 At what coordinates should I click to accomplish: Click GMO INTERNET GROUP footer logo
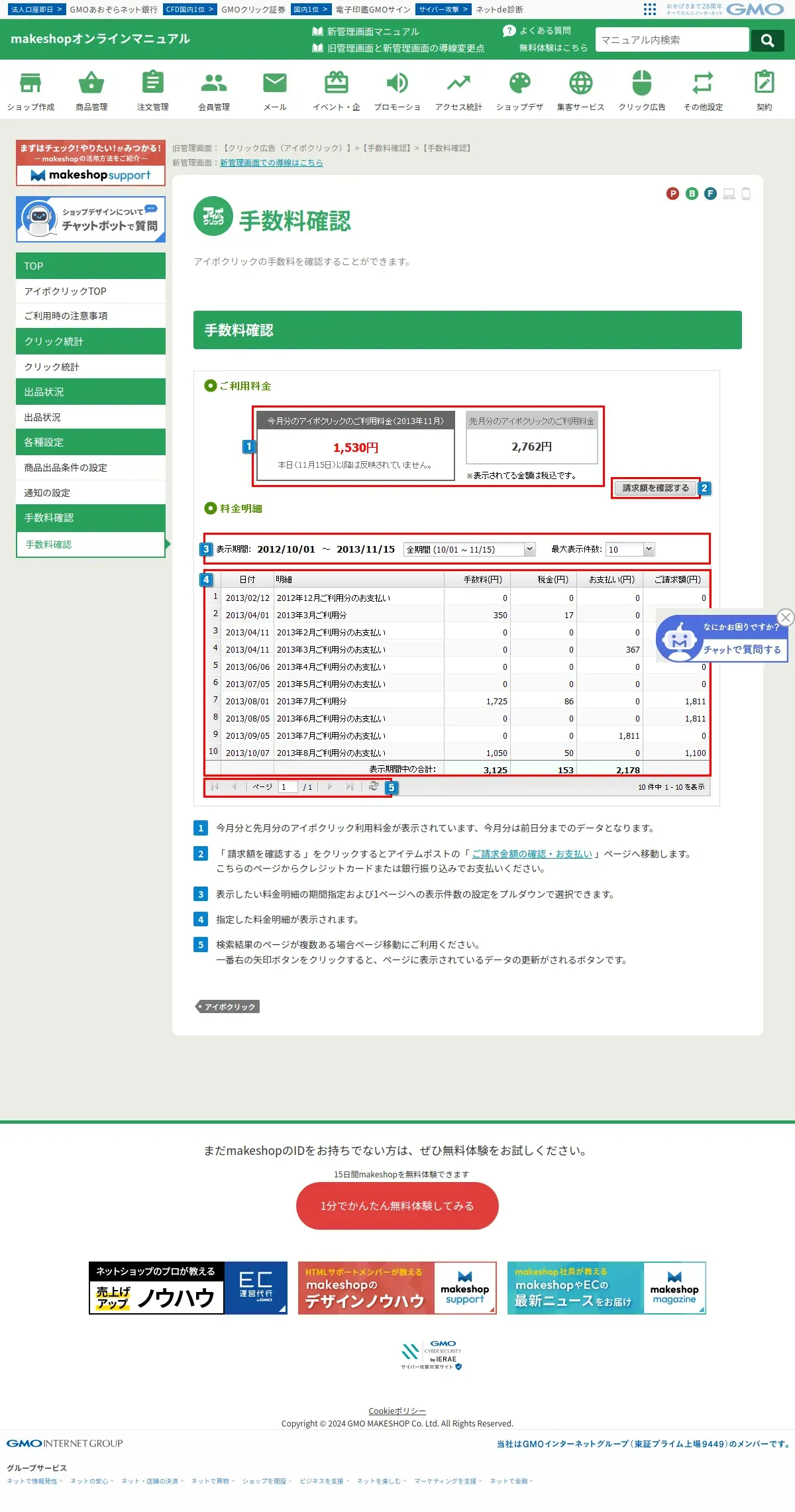pyautogui.click(x=65, y=1443)
